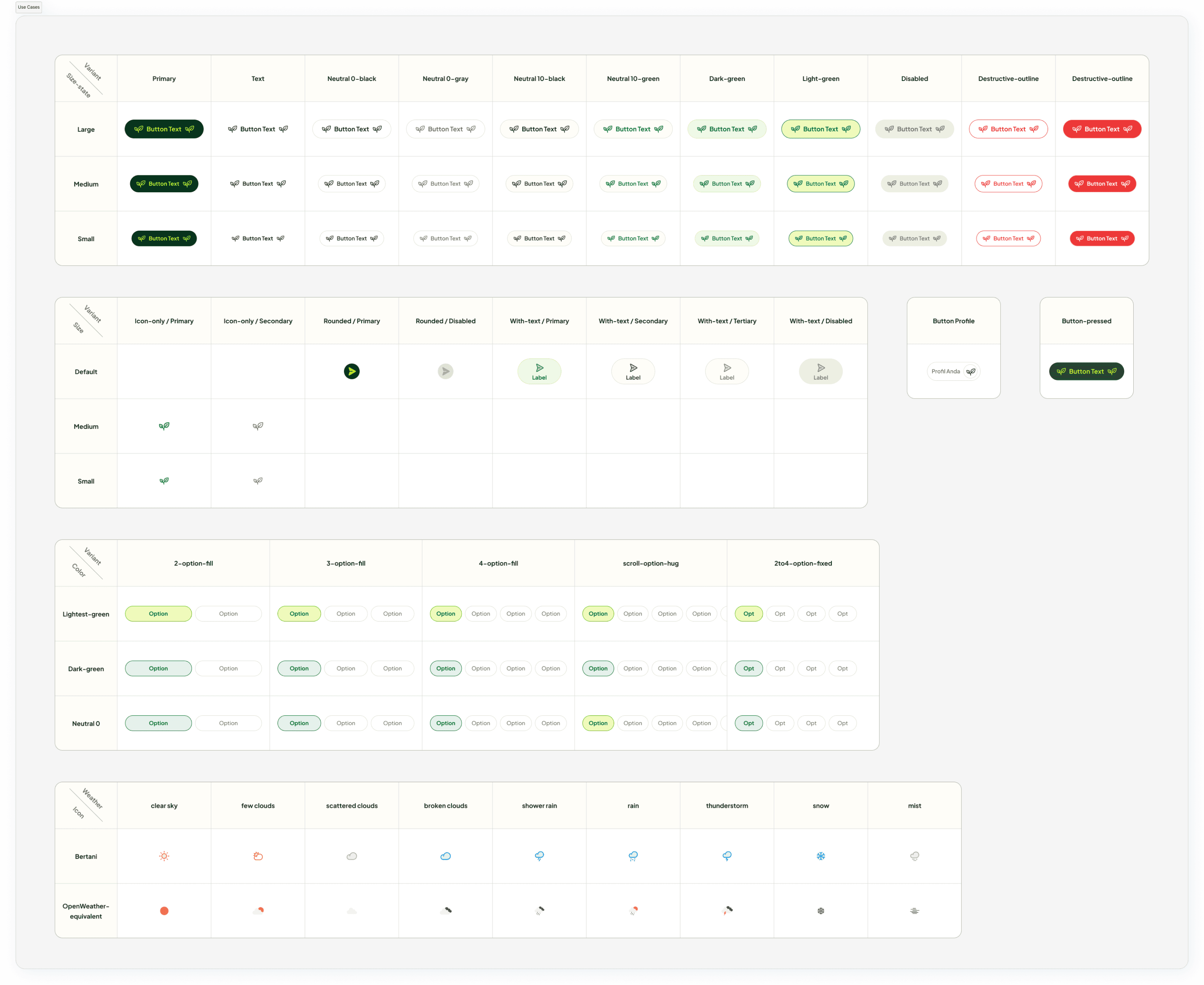Click the Use Cases tab label

tap(28, 8)
